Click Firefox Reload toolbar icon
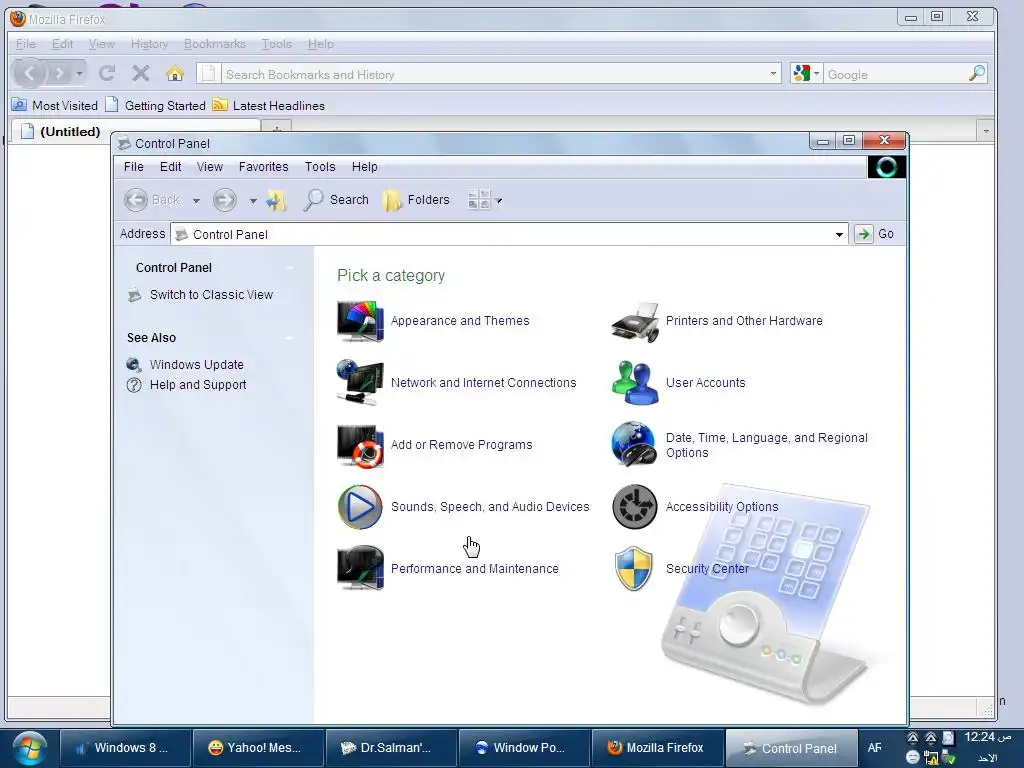The image size is (1024, 768). 107,73
